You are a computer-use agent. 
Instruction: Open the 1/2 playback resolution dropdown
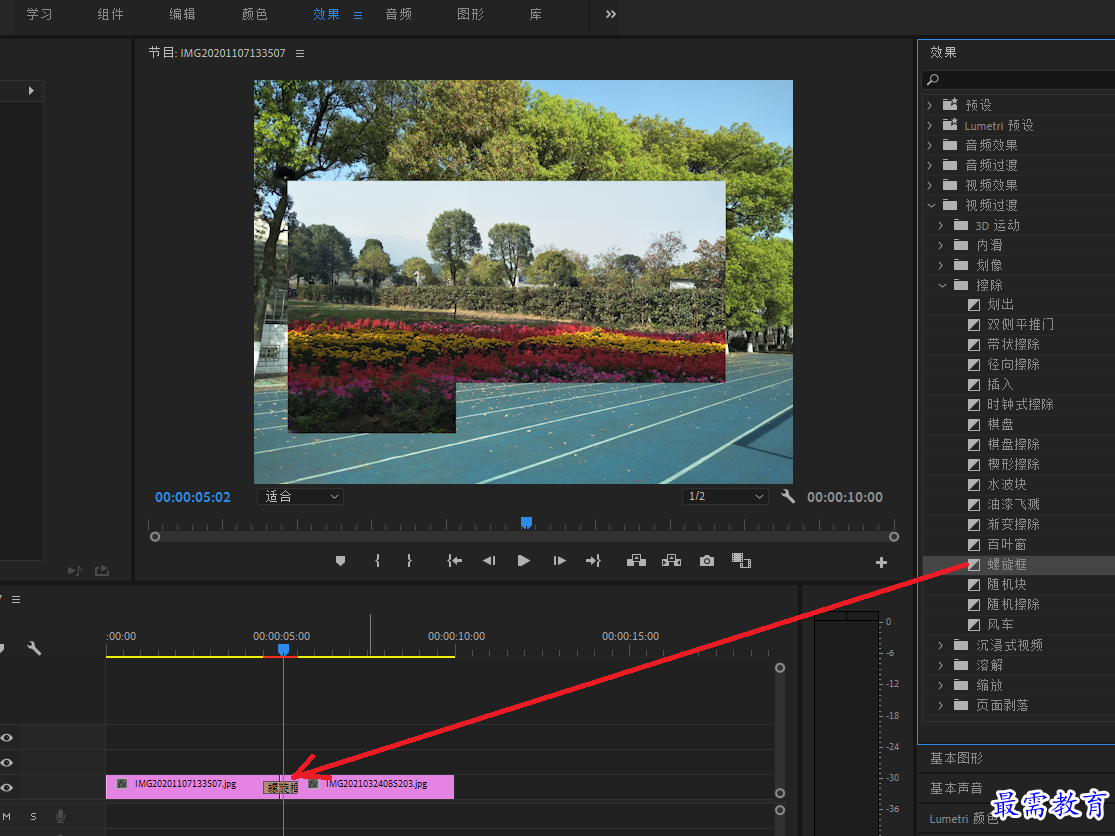(x=725, y=496)
